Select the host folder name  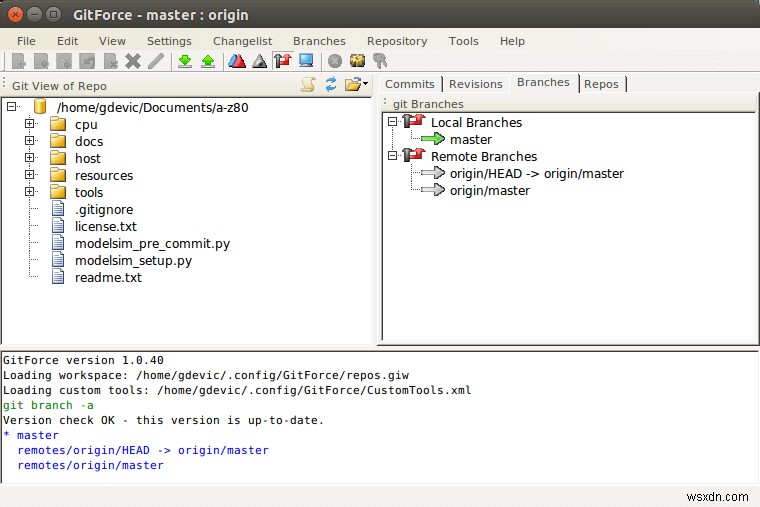tap(88, 158)
